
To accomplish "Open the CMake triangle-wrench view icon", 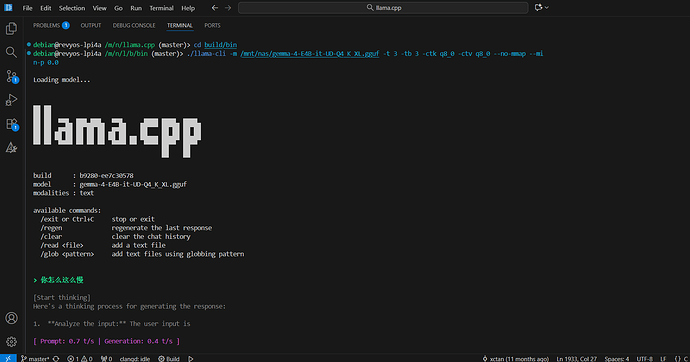I will click(11, 148).
